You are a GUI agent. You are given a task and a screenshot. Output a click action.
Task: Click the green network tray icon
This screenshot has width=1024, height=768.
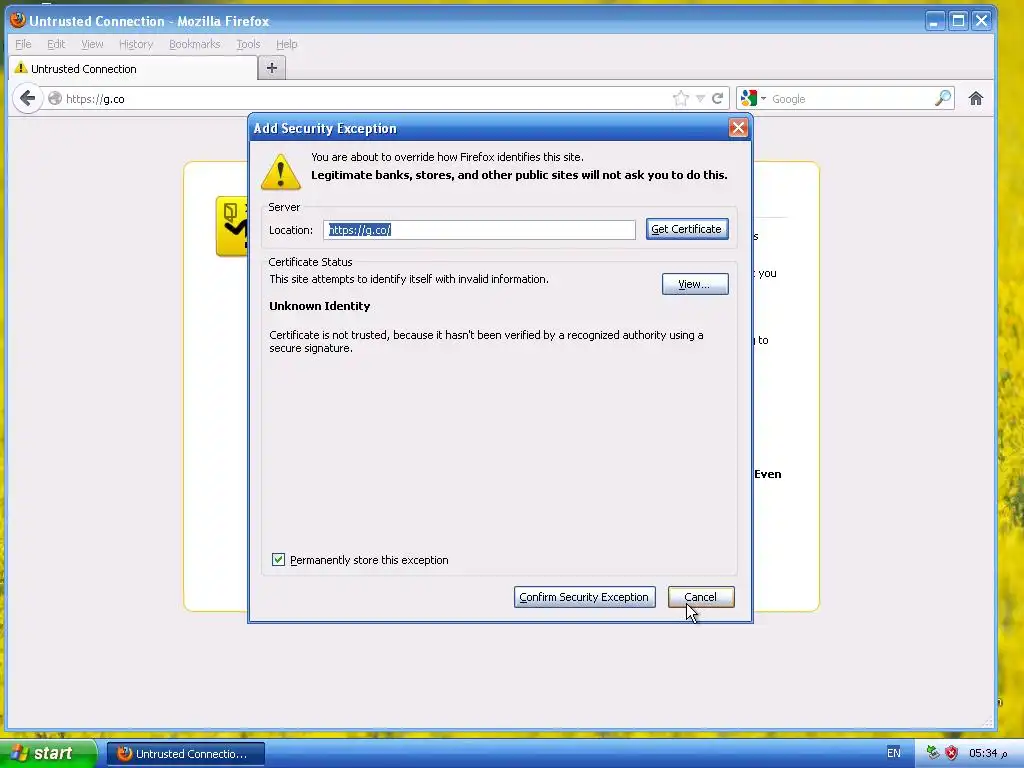click(933, 753)
